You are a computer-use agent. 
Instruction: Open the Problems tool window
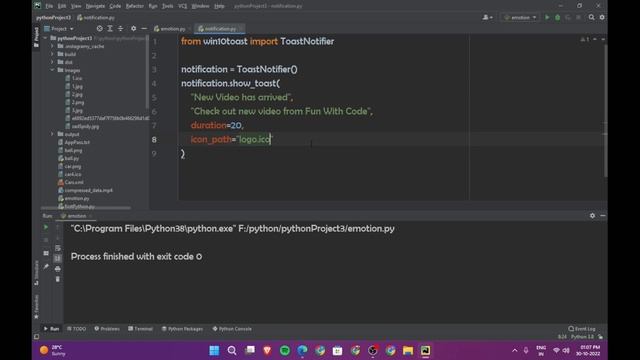coord(107,329)
